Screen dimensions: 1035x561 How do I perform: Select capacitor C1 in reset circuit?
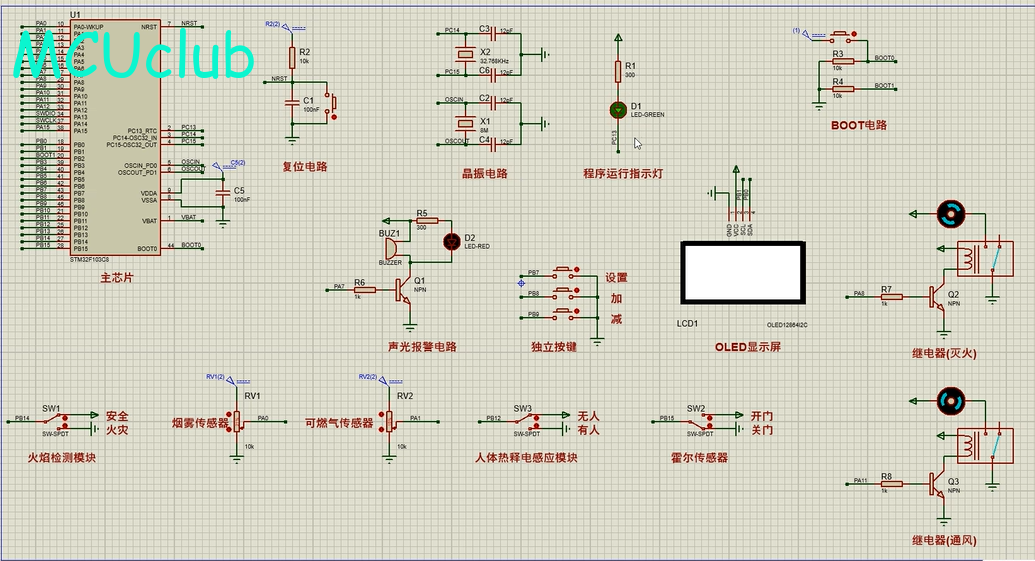tap(292, 102)
